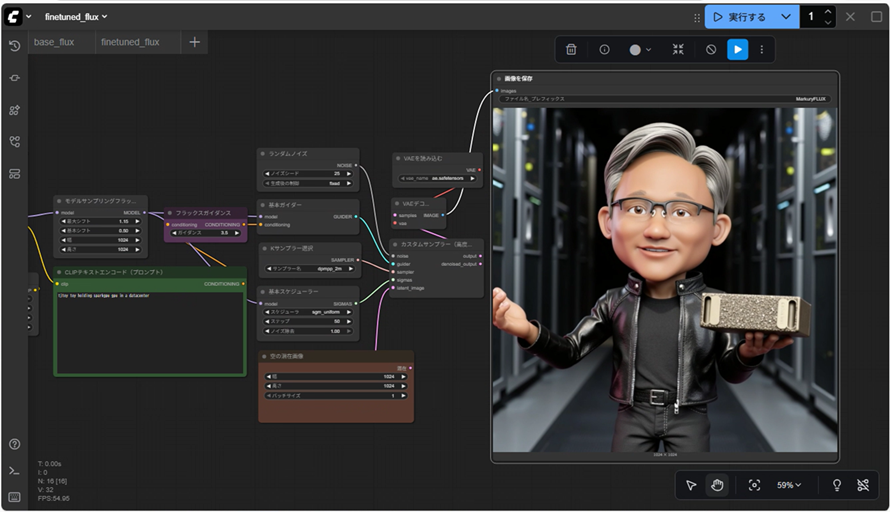Collapse the VAEを読み込む node via its dot
890x512 pixels.
(397, 158)
